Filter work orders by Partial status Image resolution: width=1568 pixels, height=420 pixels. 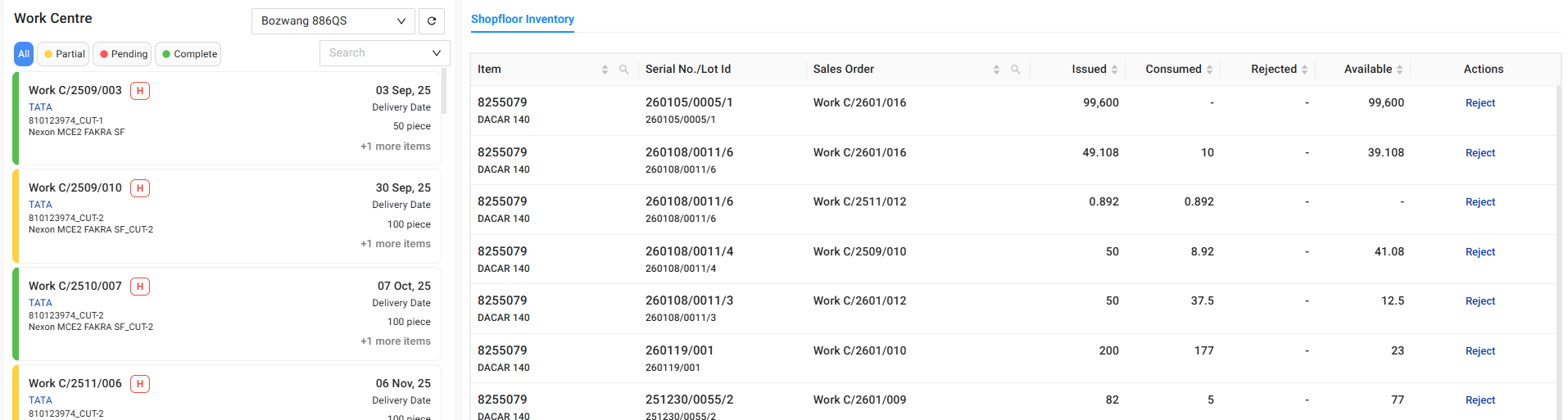(64, 54)
